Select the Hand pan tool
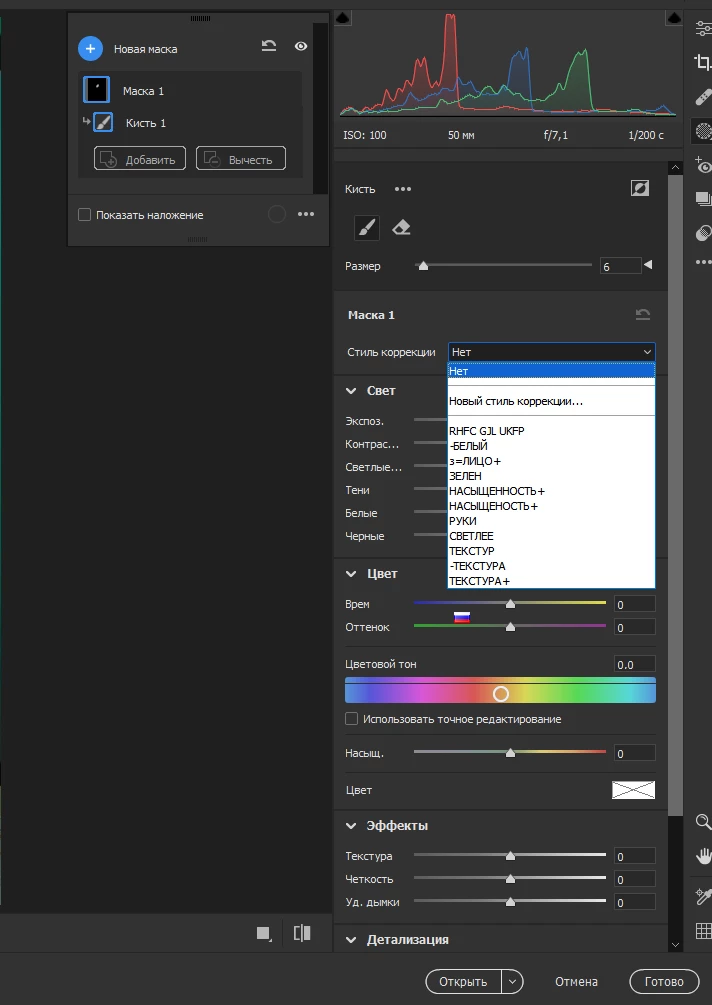The image size is (712, 1005). [x=703, y=855]
